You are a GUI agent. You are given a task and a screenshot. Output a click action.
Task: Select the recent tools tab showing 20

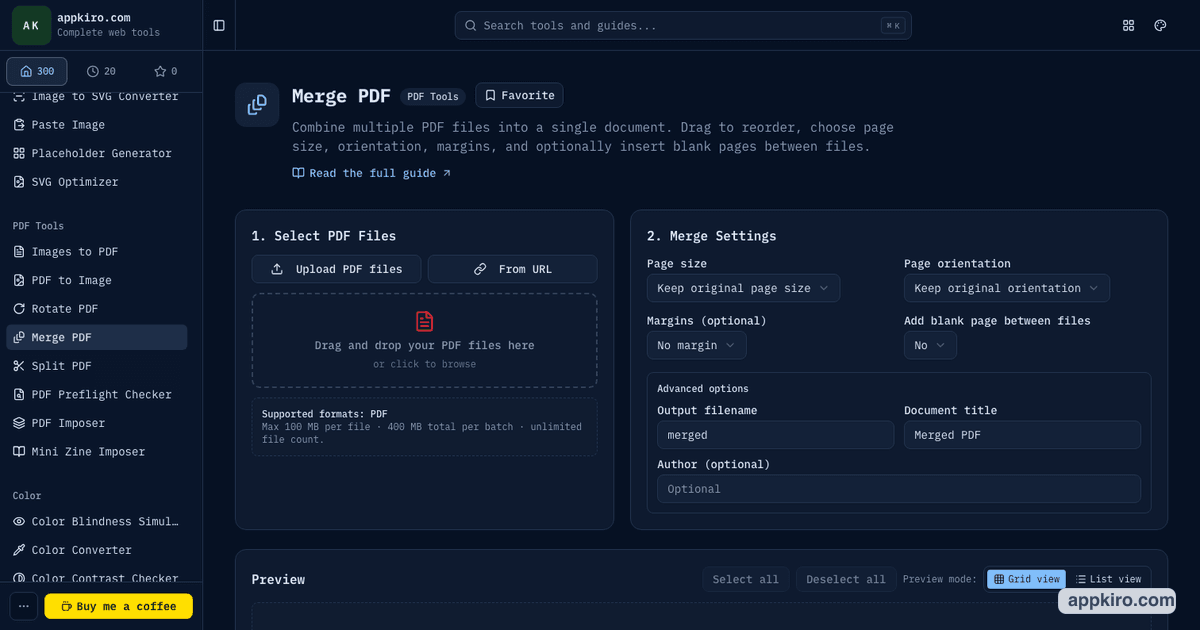pyautogui.click(x=101, y=71)
